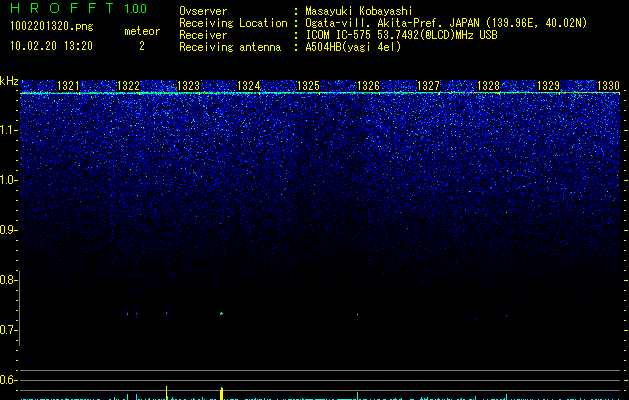The height and width of the screenshot is (400, 629).
Task: Click the observer name Masayuki Kobayashi
Action: tap(359, 11)
